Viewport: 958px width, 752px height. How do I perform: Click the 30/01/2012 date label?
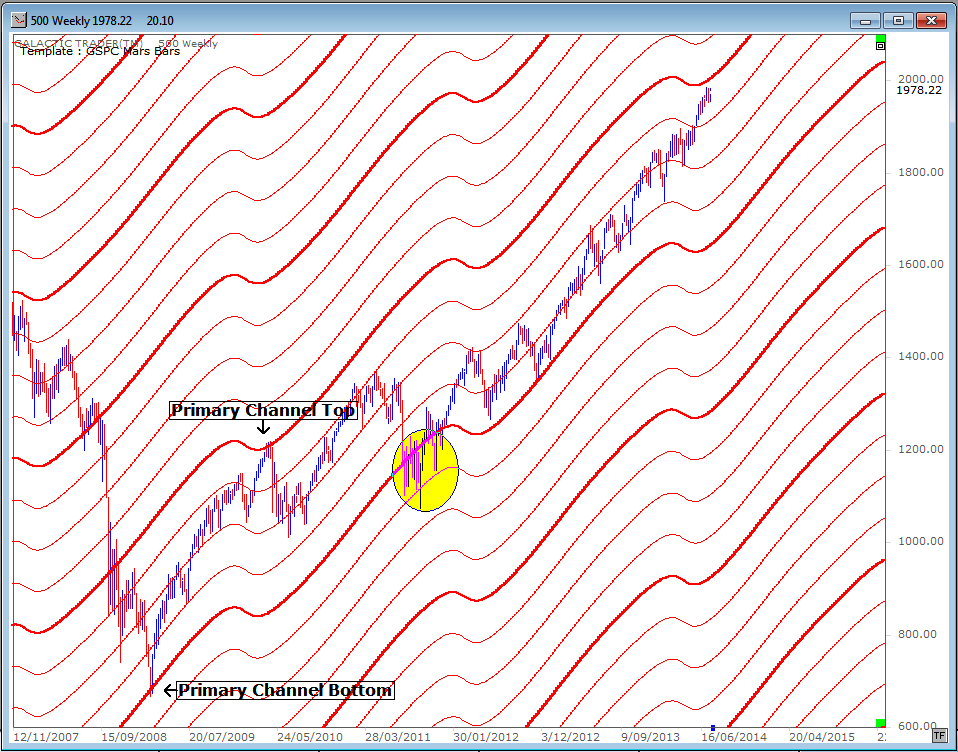[486, 737]
